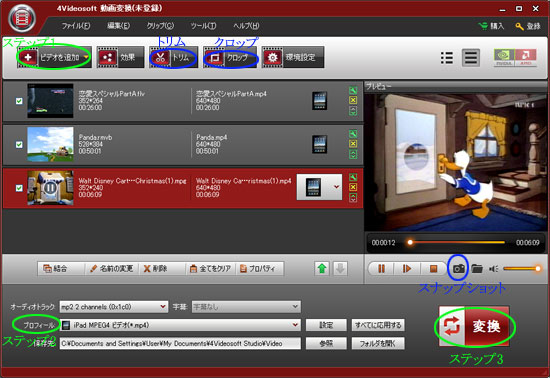Viewport: 550px width, 378px height.
Task: Click the プロパティ (Properties) button
Action: pyautogui.click(x=260, y=269)
